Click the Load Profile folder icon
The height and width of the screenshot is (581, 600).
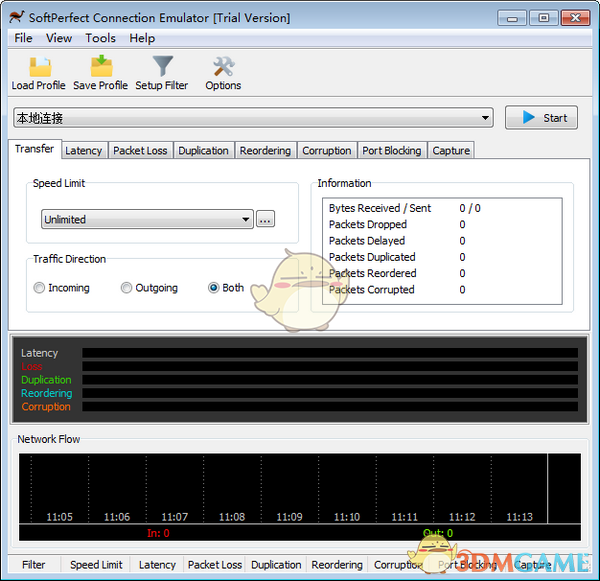(40, 67)
